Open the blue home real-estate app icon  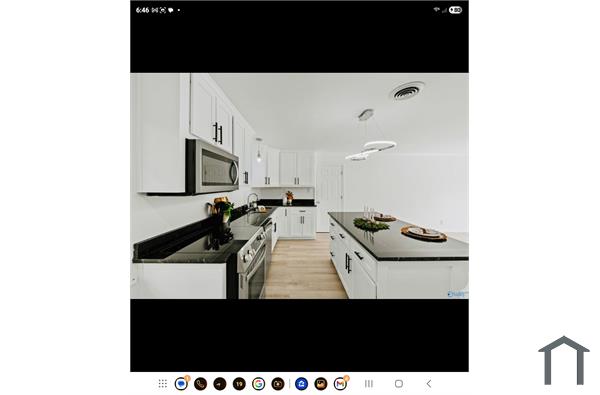coord(302,384)
